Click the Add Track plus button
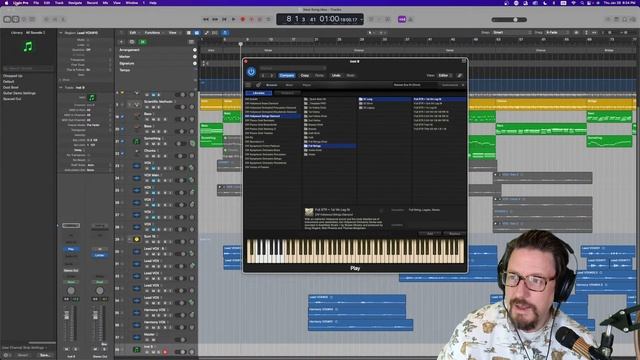The width and height of the screenshot is (640, 360). 121,42
